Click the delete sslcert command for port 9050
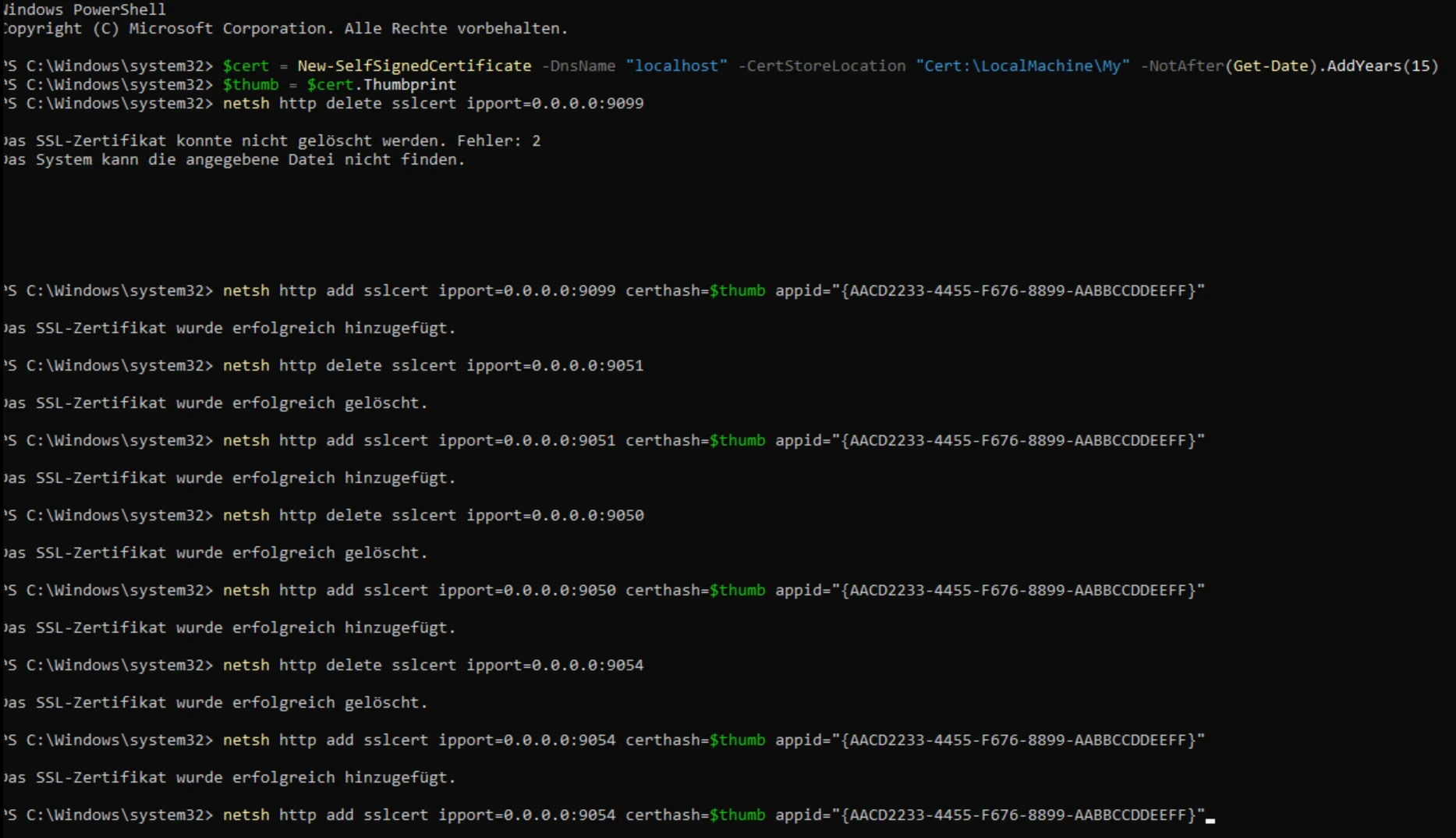This screenshot has width=1456, height=838. click(433, 515)
